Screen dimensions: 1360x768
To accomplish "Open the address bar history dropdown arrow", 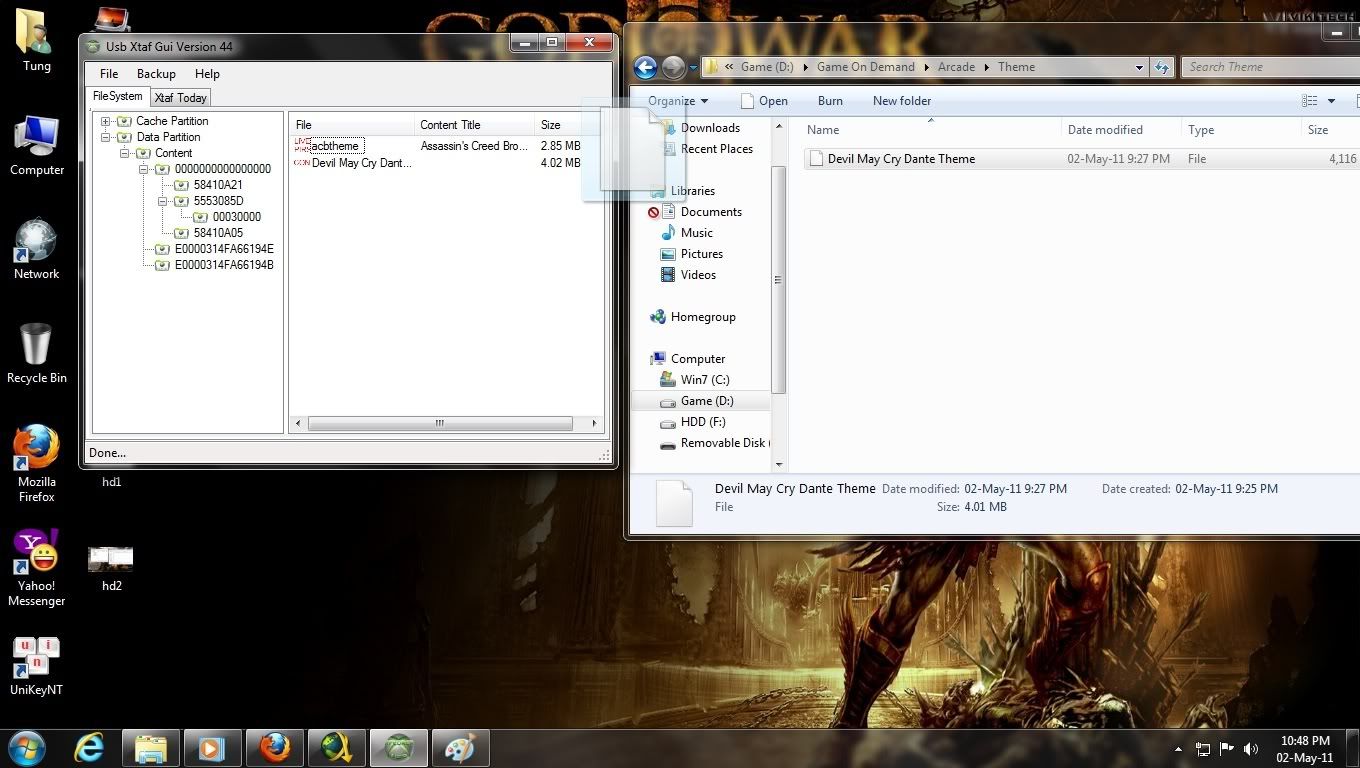I will pyautogui.click(x=1139, y=67).
